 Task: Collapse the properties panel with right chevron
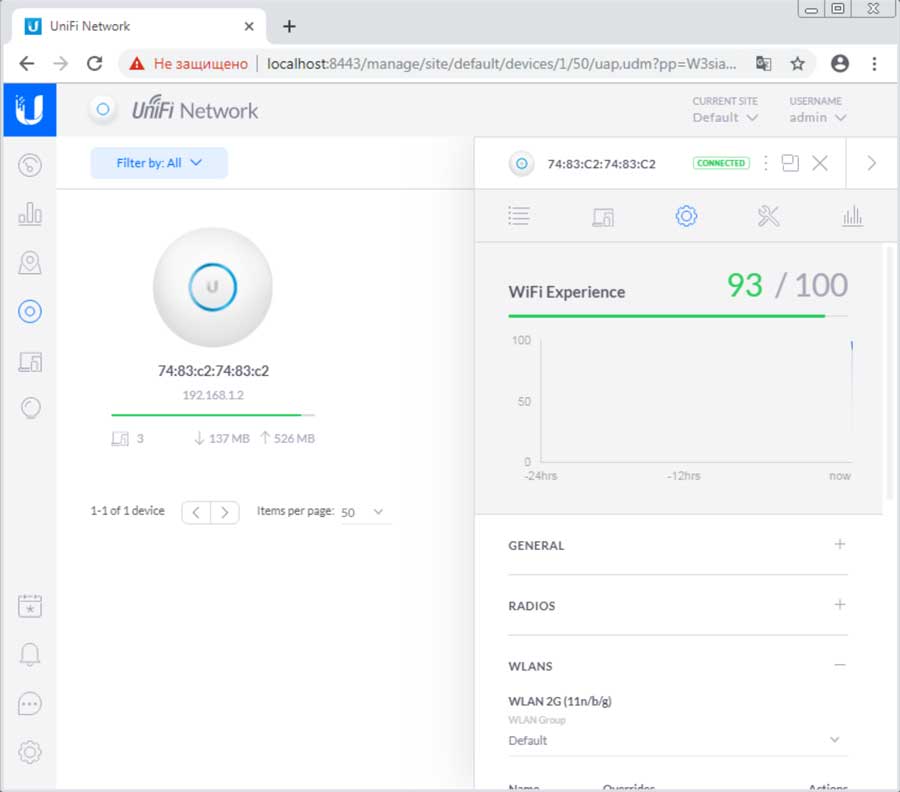[871, 163]
